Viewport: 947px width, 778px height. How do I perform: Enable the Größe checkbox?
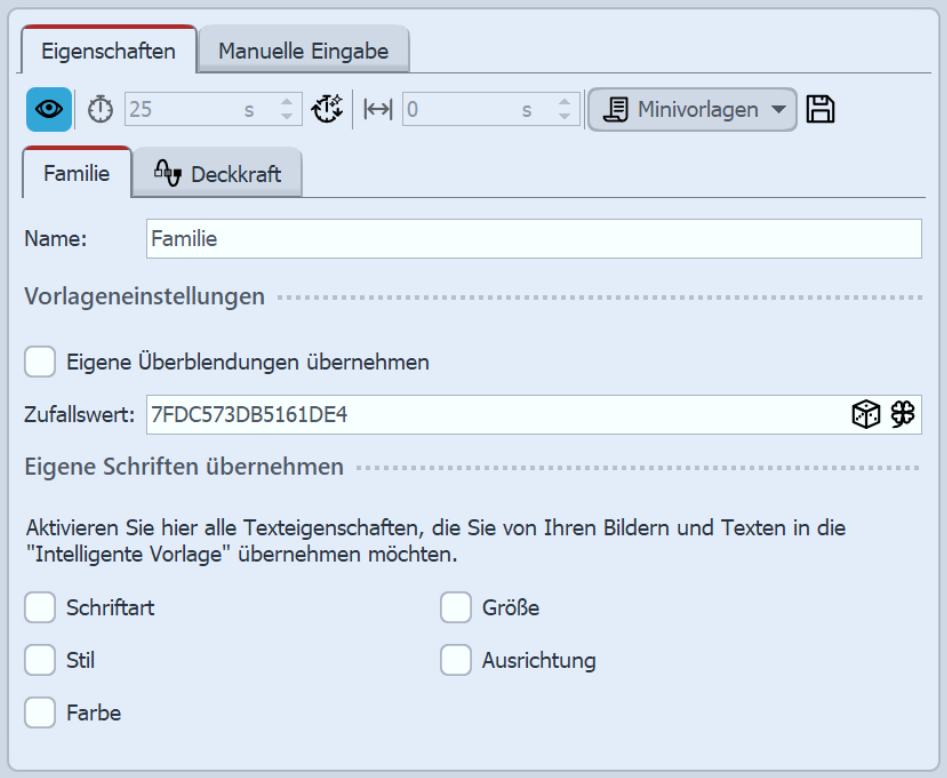456,607
